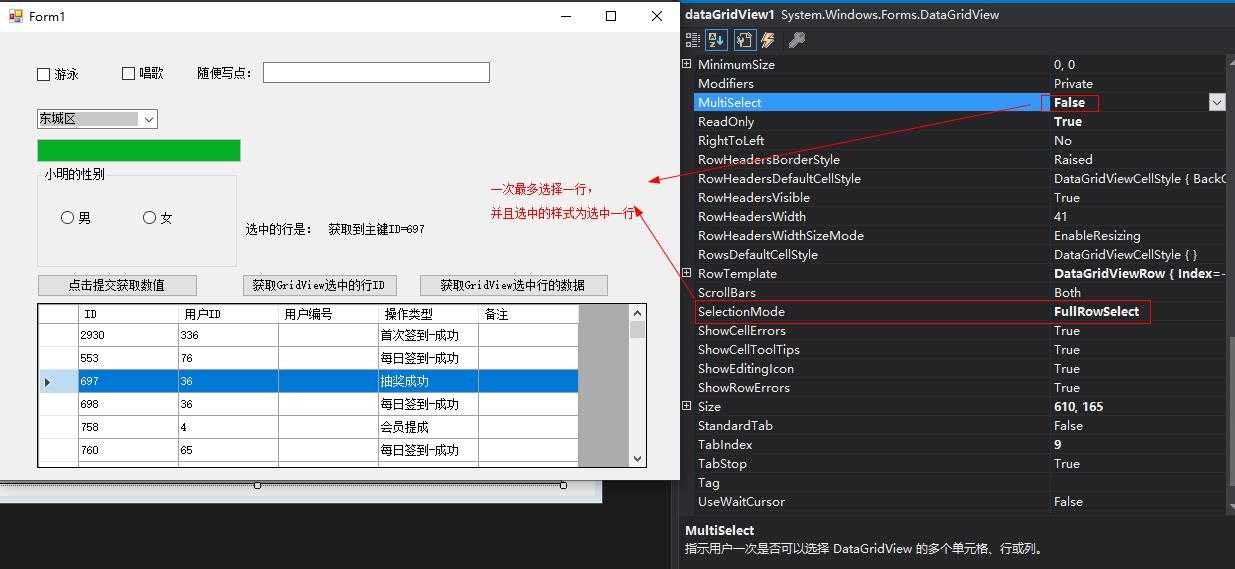Click the 抽奖成功 cell
The width and height of the screenshot is (1235, 569).
pos(429,381)
